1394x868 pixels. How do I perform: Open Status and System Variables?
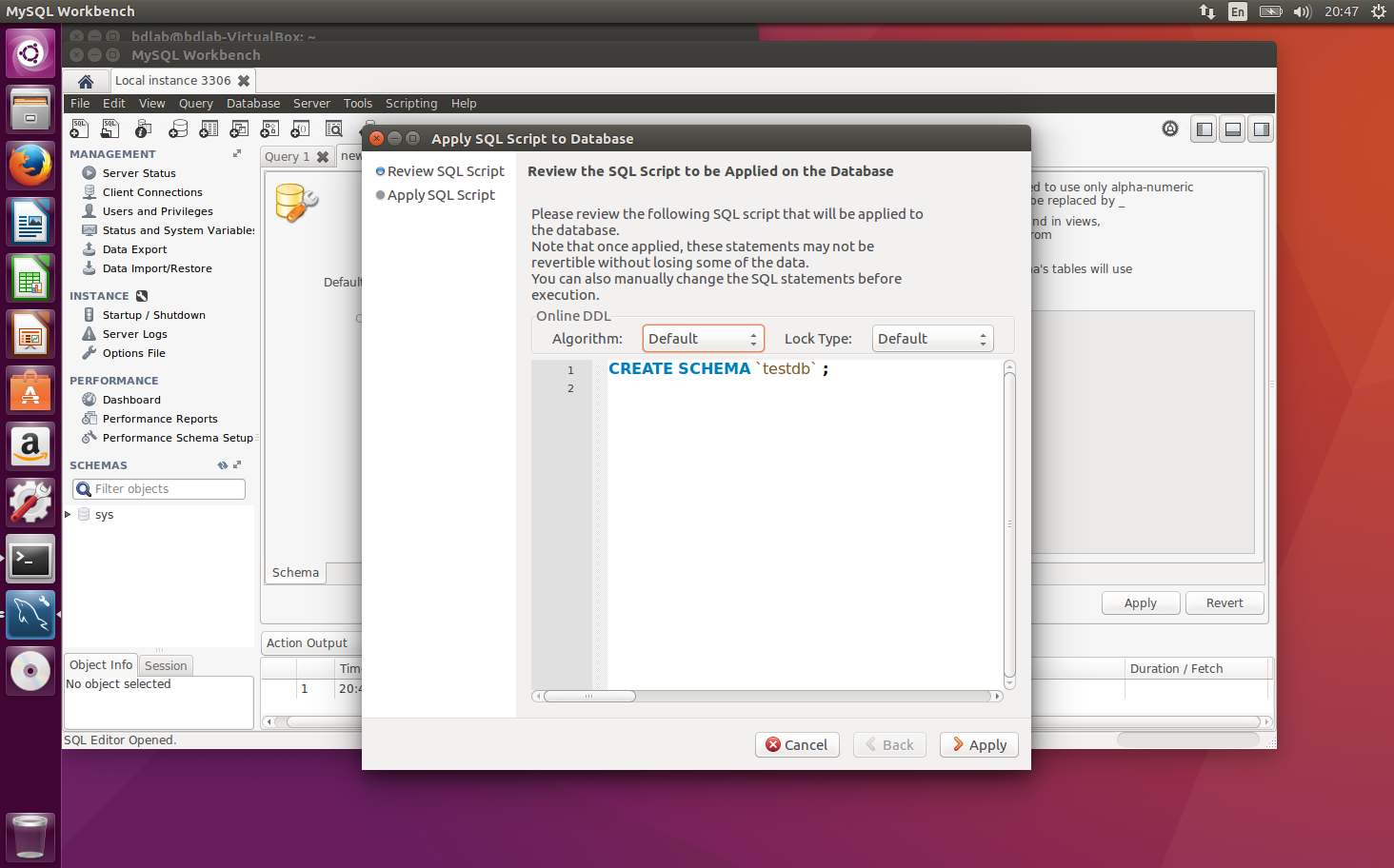(x=178, y=230)
